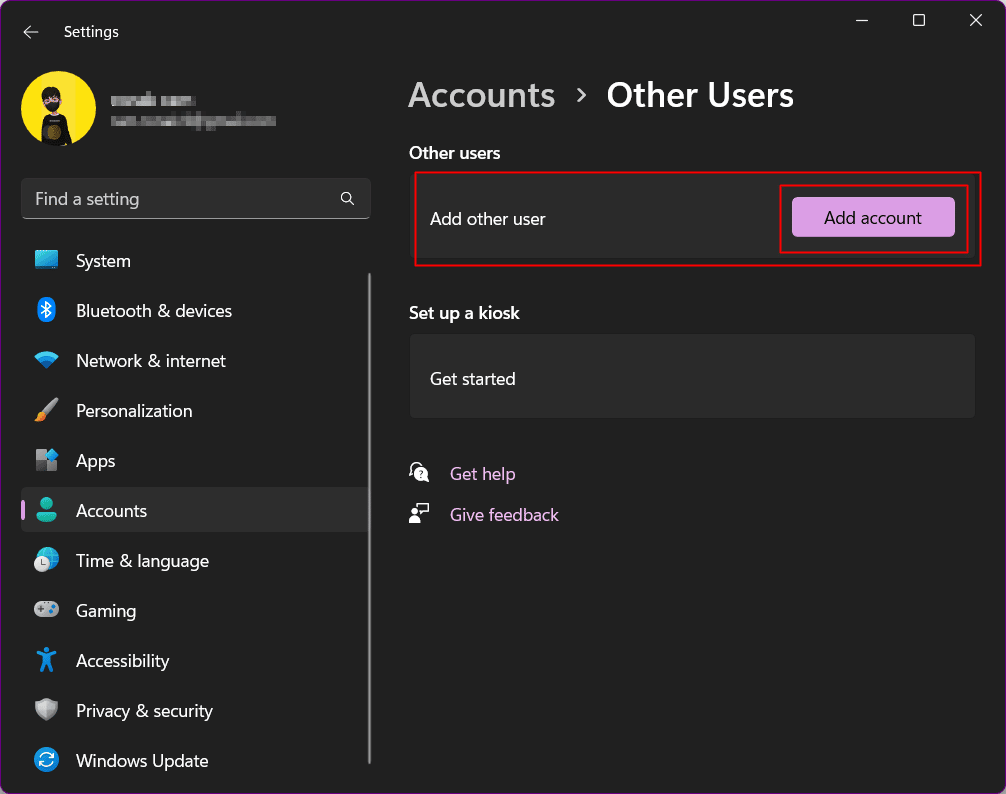This screenshot has height=794, width=1006.
Task: Go to Bluetooth & devices
Action: point(154,311)
